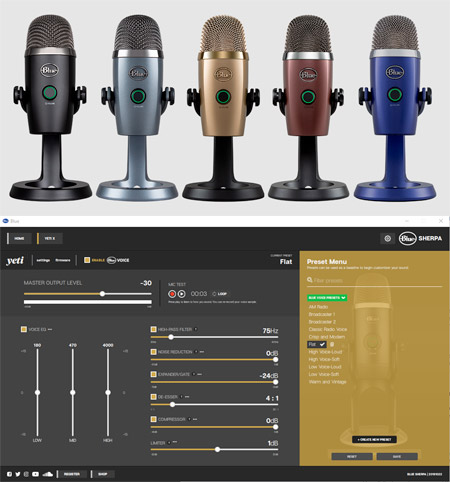
Task: Expand advanced options beside Expander/Gate
Action: click(199, 374)
